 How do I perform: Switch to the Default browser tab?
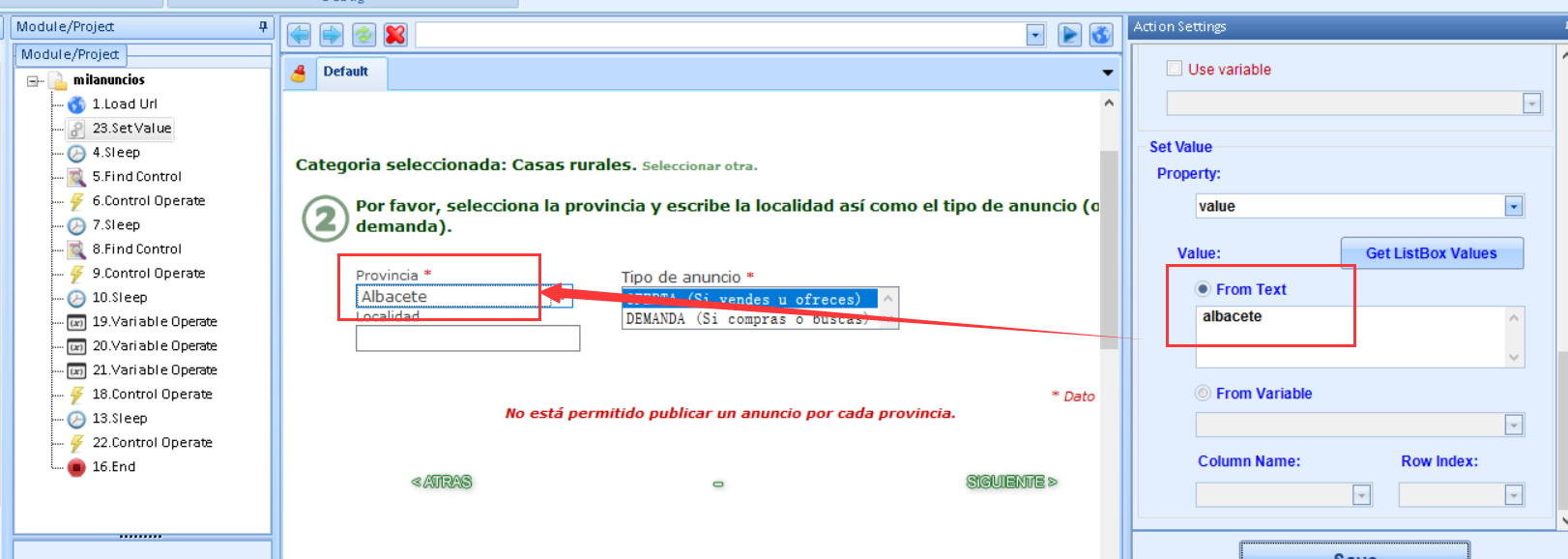tap(345, 72)
